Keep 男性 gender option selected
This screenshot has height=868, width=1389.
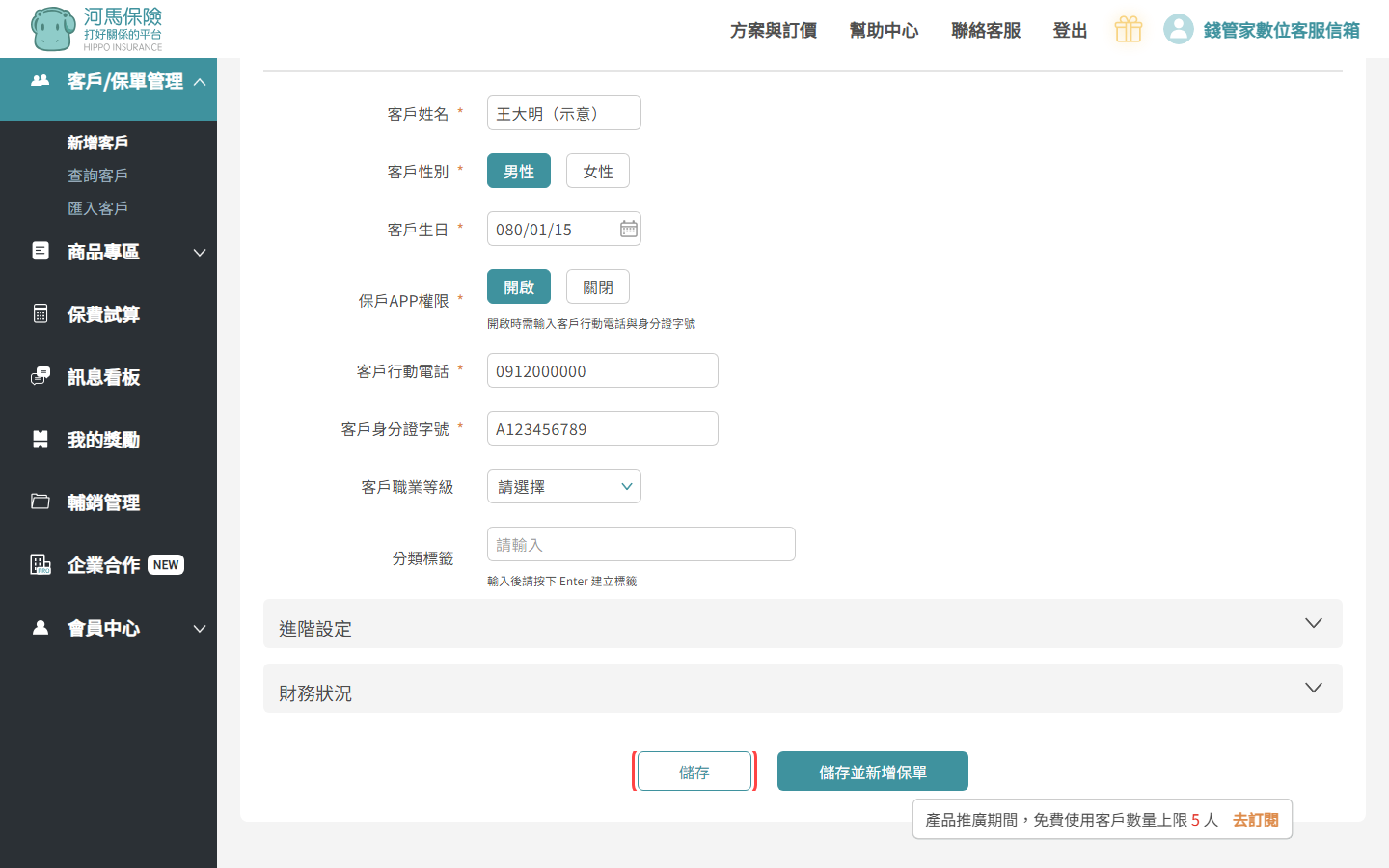pyautogui.click(x=518, y=171)
